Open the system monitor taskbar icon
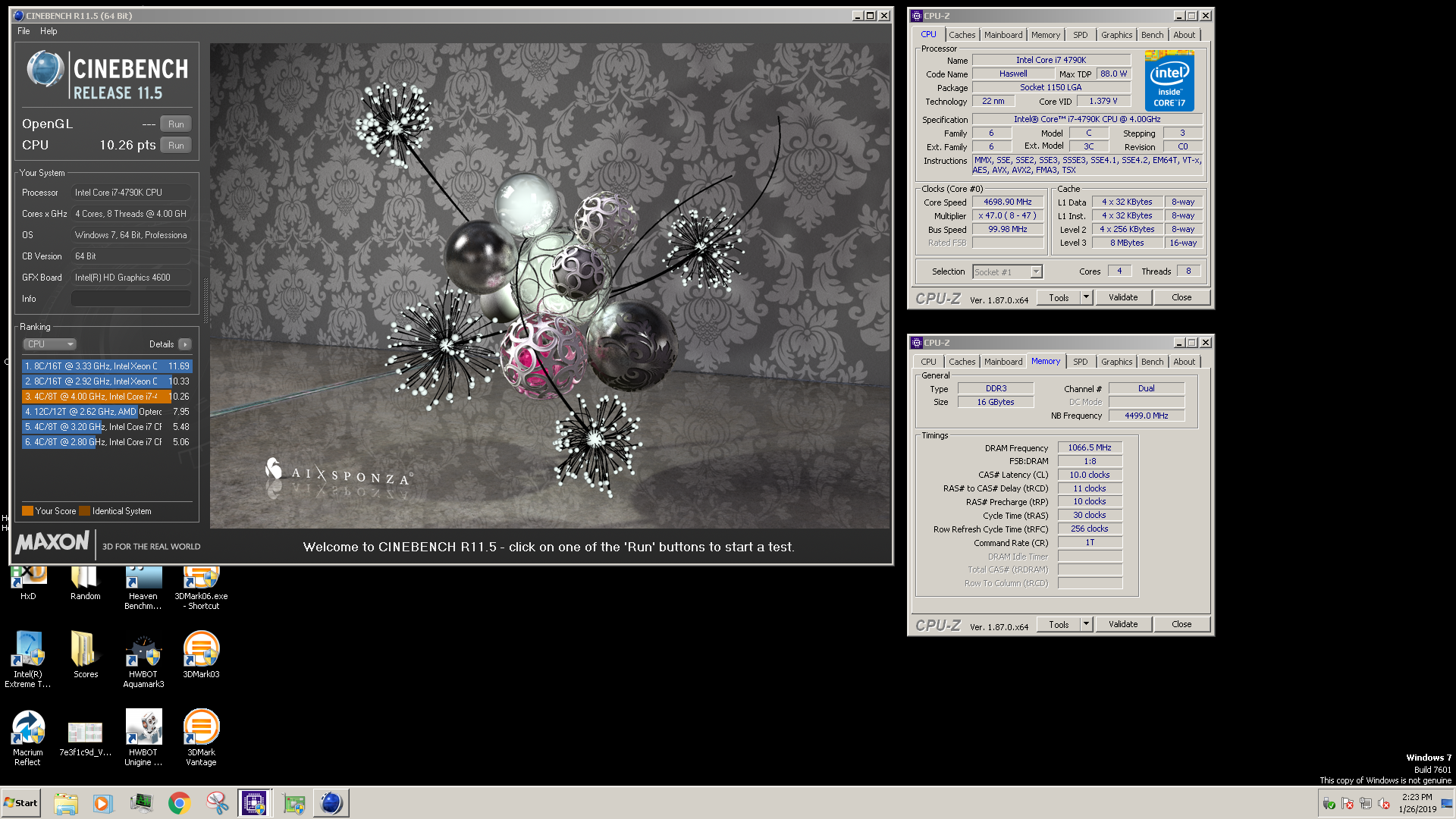The image size is (1456, 819). pos(141,803)
